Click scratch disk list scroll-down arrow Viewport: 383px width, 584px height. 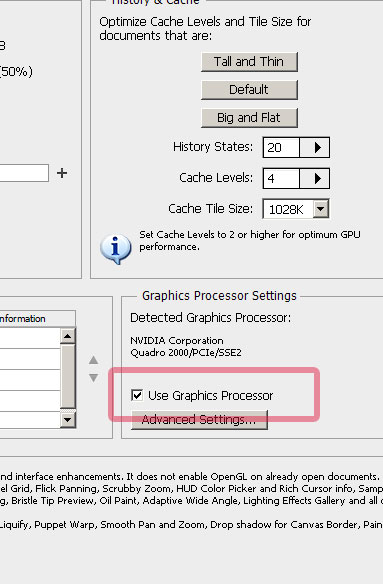pyautogui.click(x=67, y=420)
